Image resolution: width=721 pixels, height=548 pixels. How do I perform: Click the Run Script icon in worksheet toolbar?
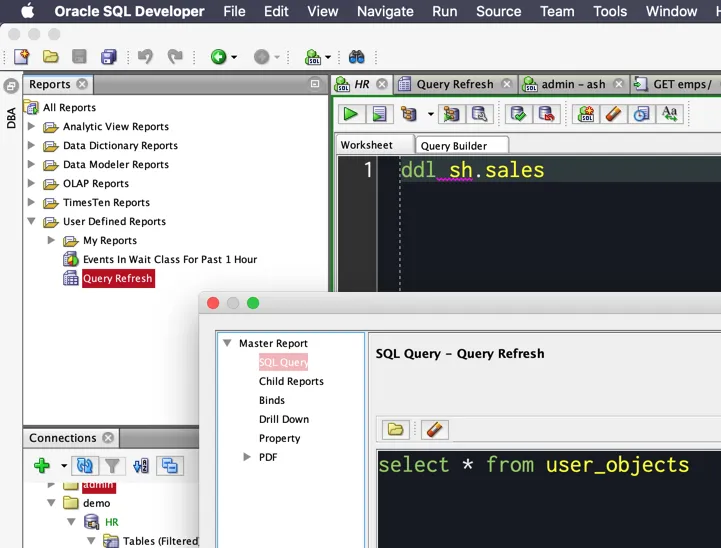[x=378, y=114]
